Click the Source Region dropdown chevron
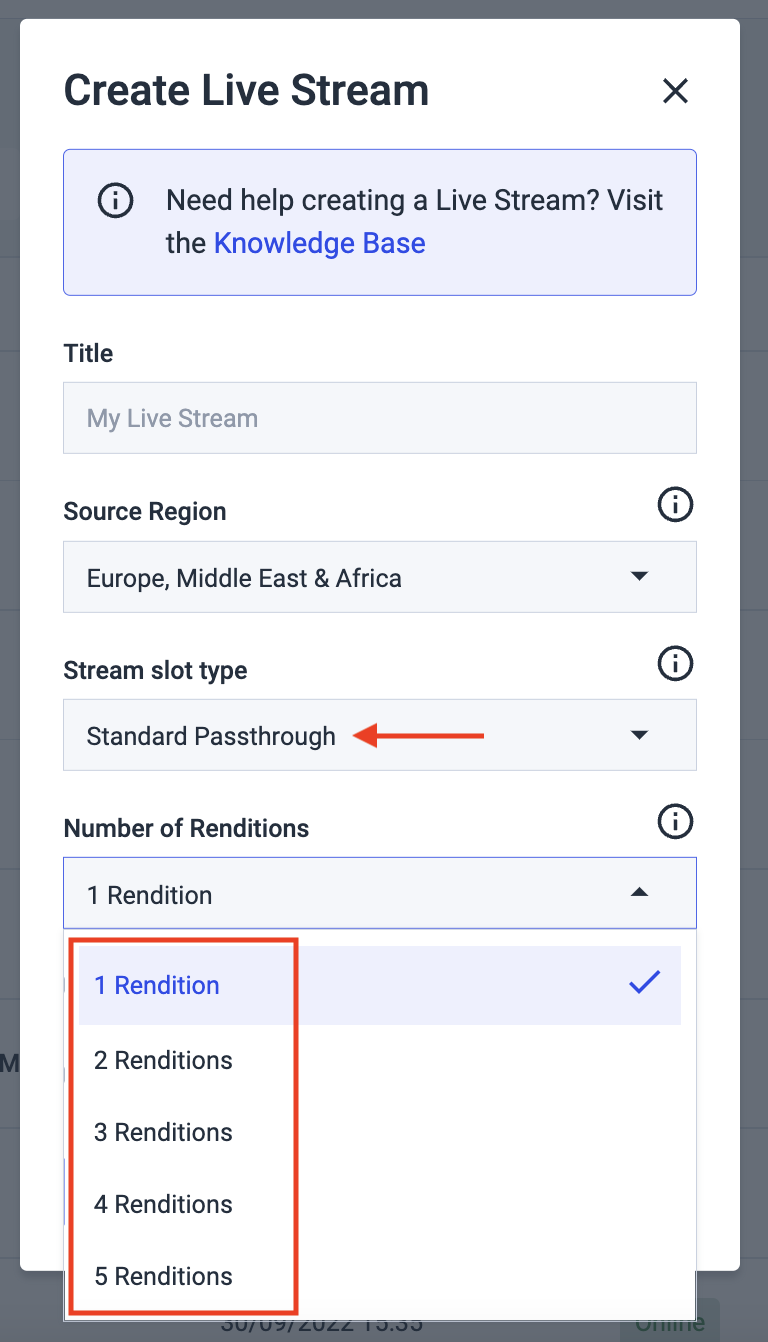 [x=639, y=576]
